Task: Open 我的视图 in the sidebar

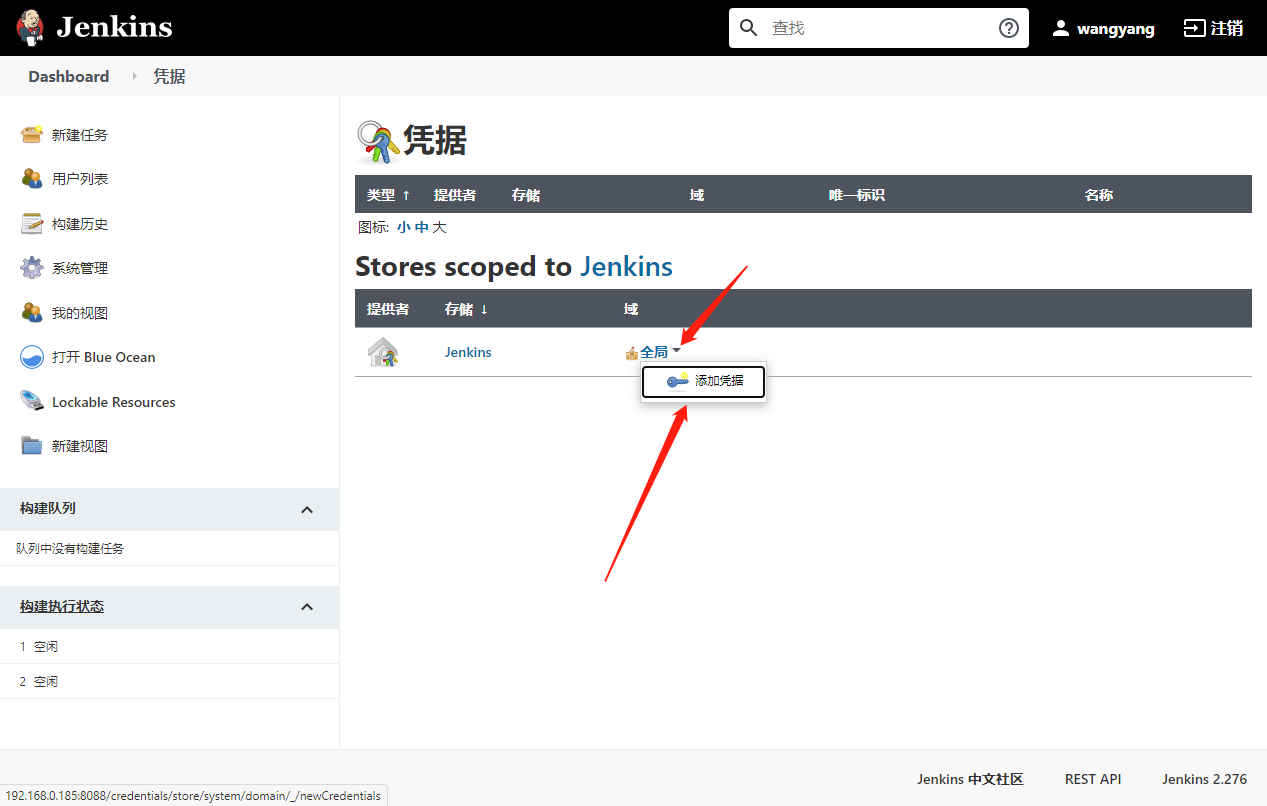Action: pos(80,313)
